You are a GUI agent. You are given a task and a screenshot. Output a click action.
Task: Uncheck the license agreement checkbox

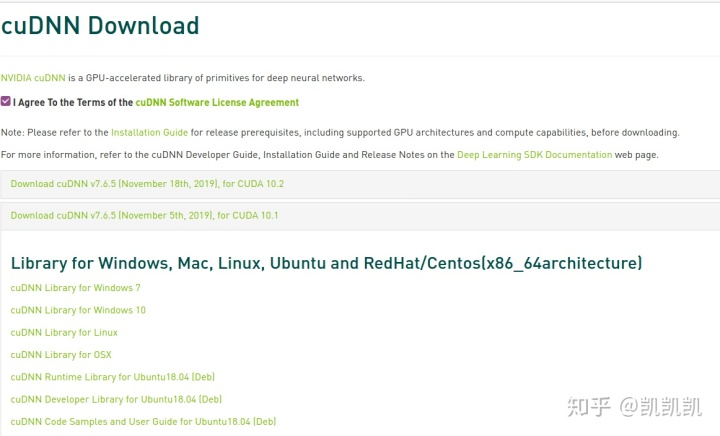[x=6, y=101]
